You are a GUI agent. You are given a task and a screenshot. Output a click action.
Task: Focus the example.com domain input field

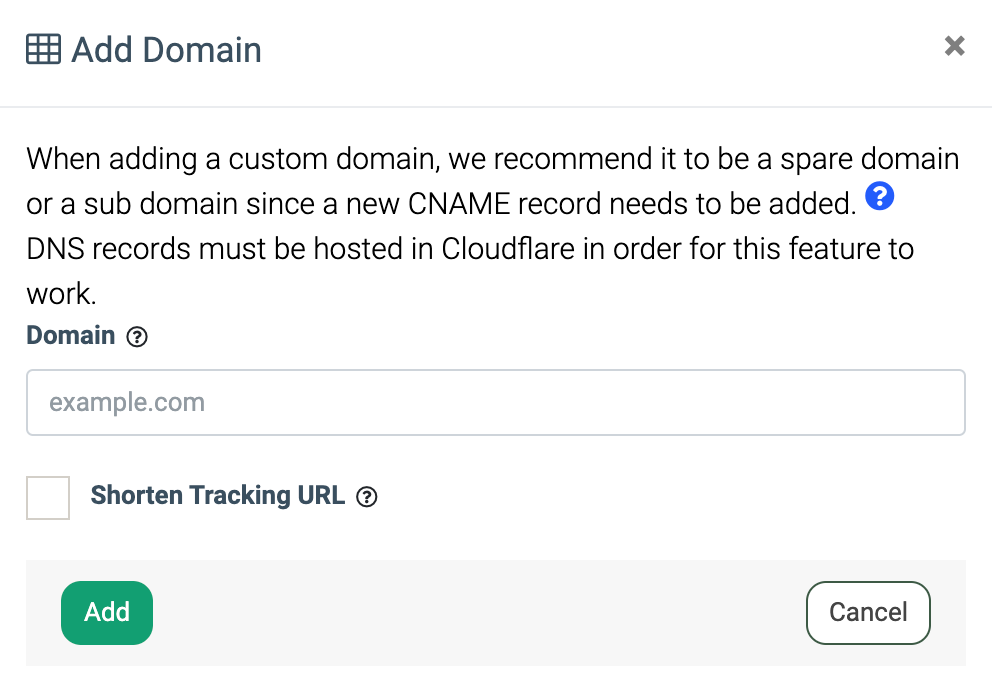[495, 403]
